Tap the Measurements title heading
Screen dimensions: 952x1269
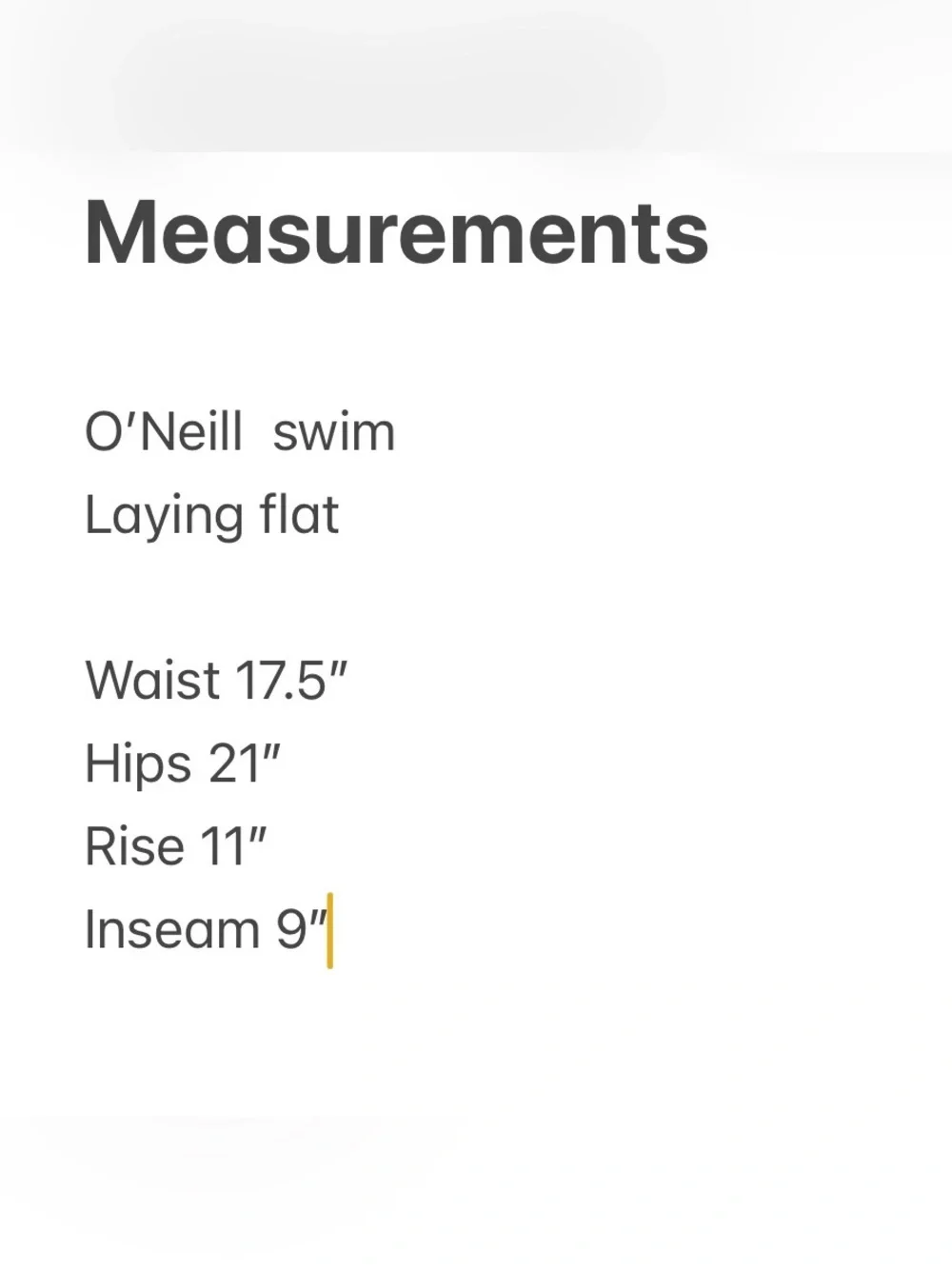[396, 233]
